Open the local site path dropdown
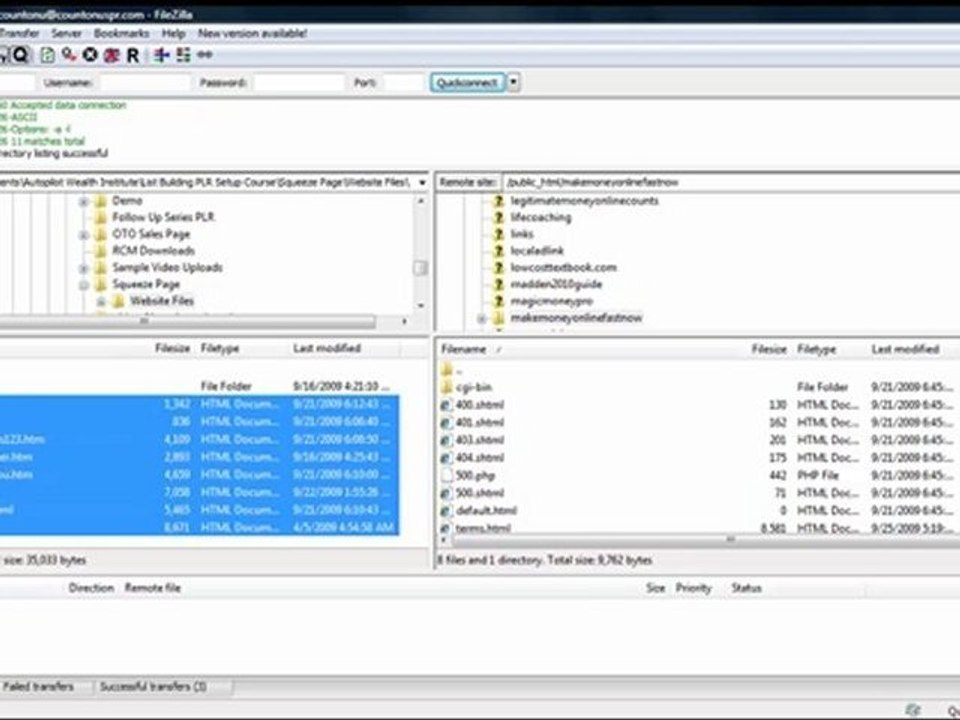The height and width of the screenshot is (720, 960). 422,182
